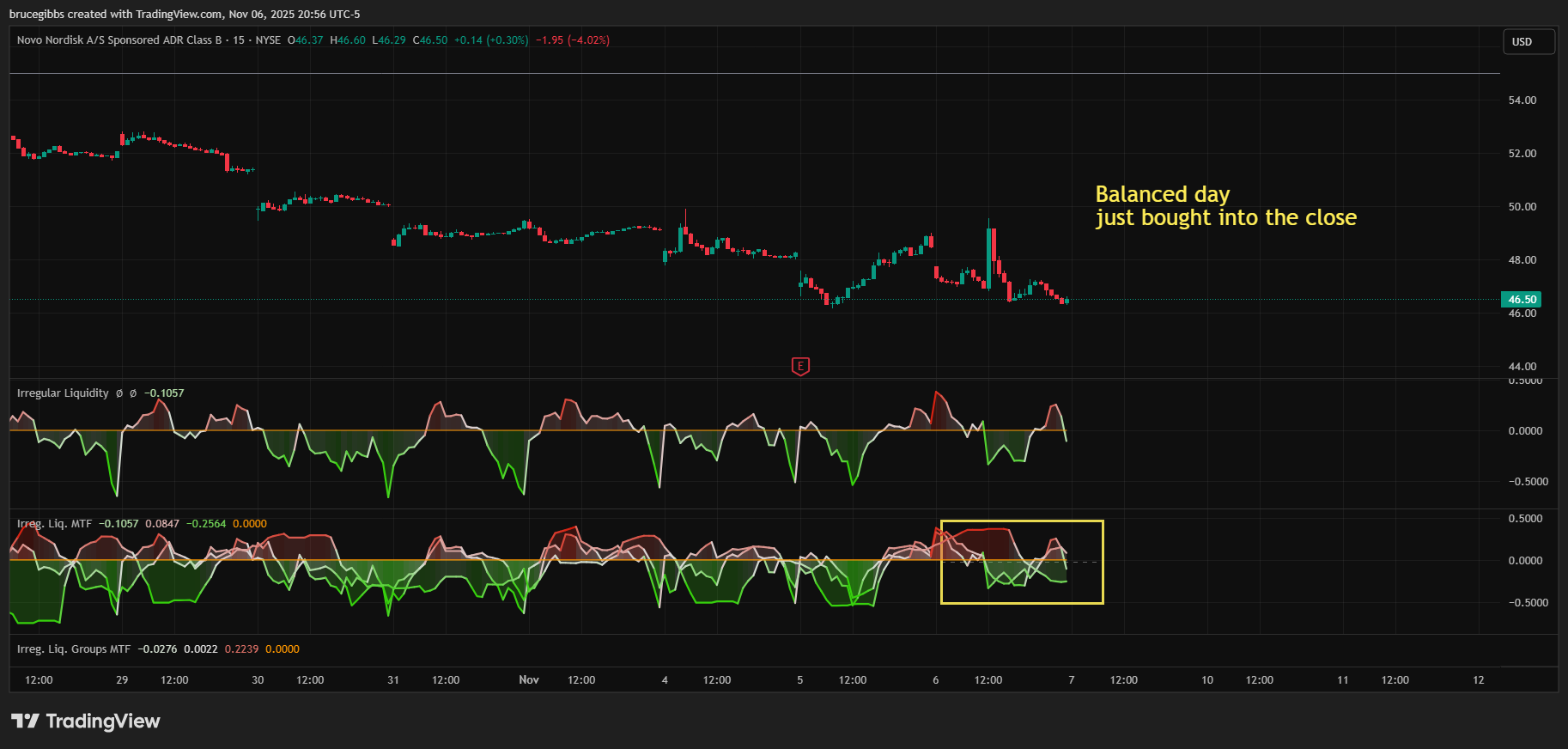Click the 15 timeframe interval in header
The height and width of the screenshot is (749, 1568).
(239, 40)
